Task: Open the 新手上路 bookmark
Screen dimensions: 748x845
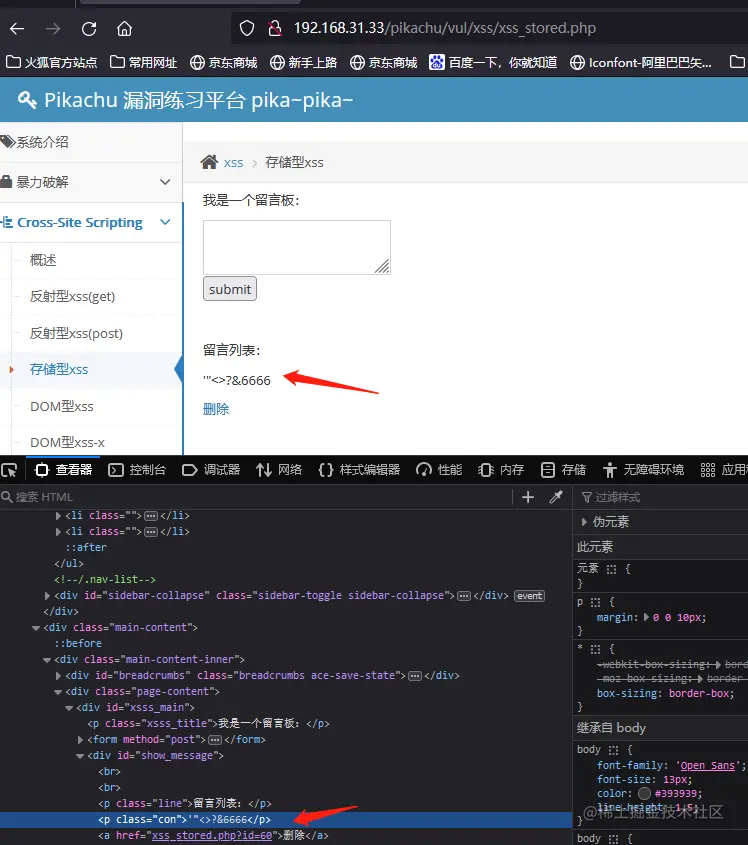Action: click(303, 63)
